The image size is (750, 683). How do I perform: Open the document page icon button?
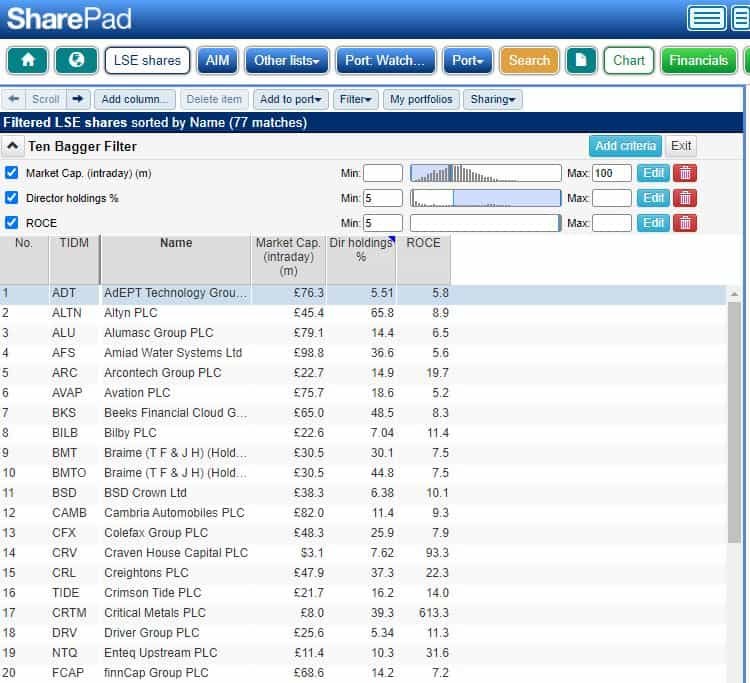(x=581, y=61)
